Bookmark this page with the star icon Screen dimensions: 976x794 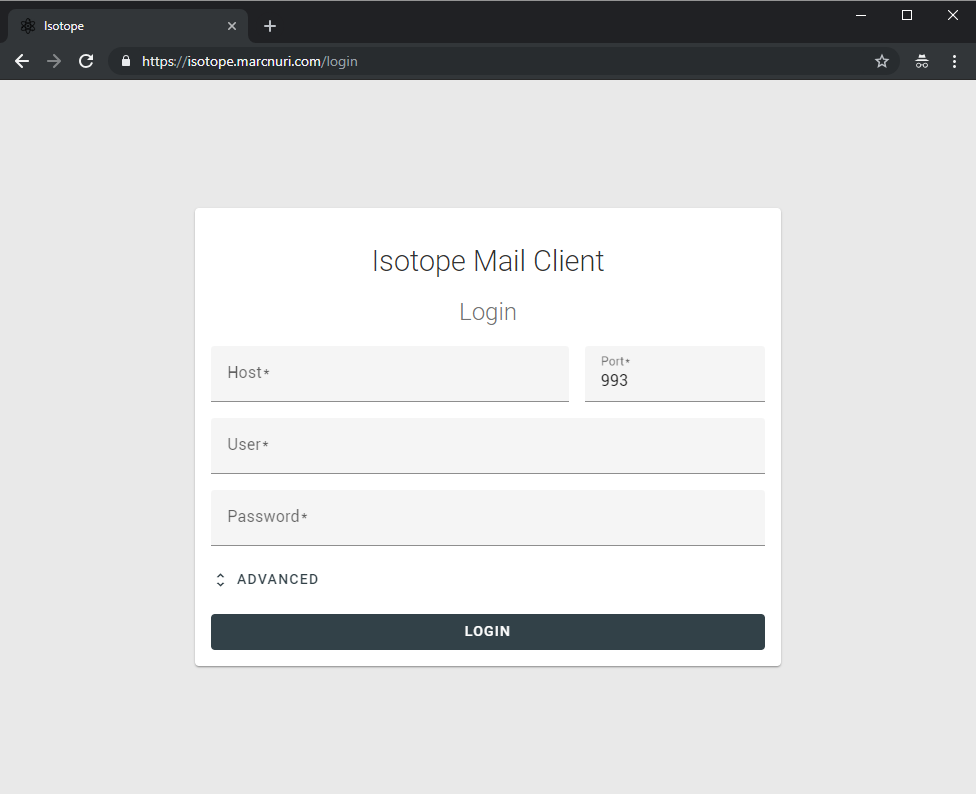pos(881,61)
